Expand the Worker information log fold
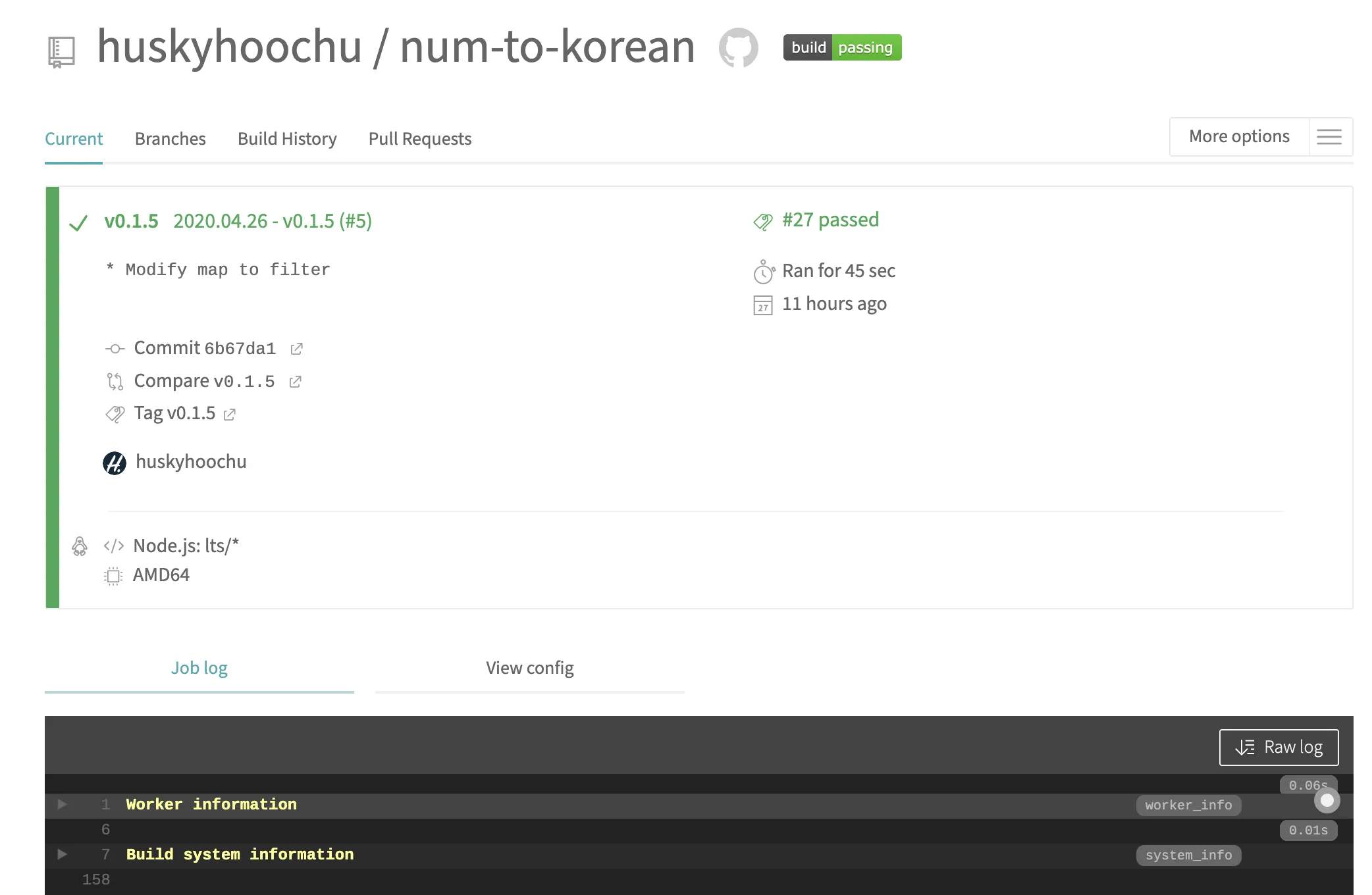Viewport: 1372px width, 895px height. coord(62,804)
